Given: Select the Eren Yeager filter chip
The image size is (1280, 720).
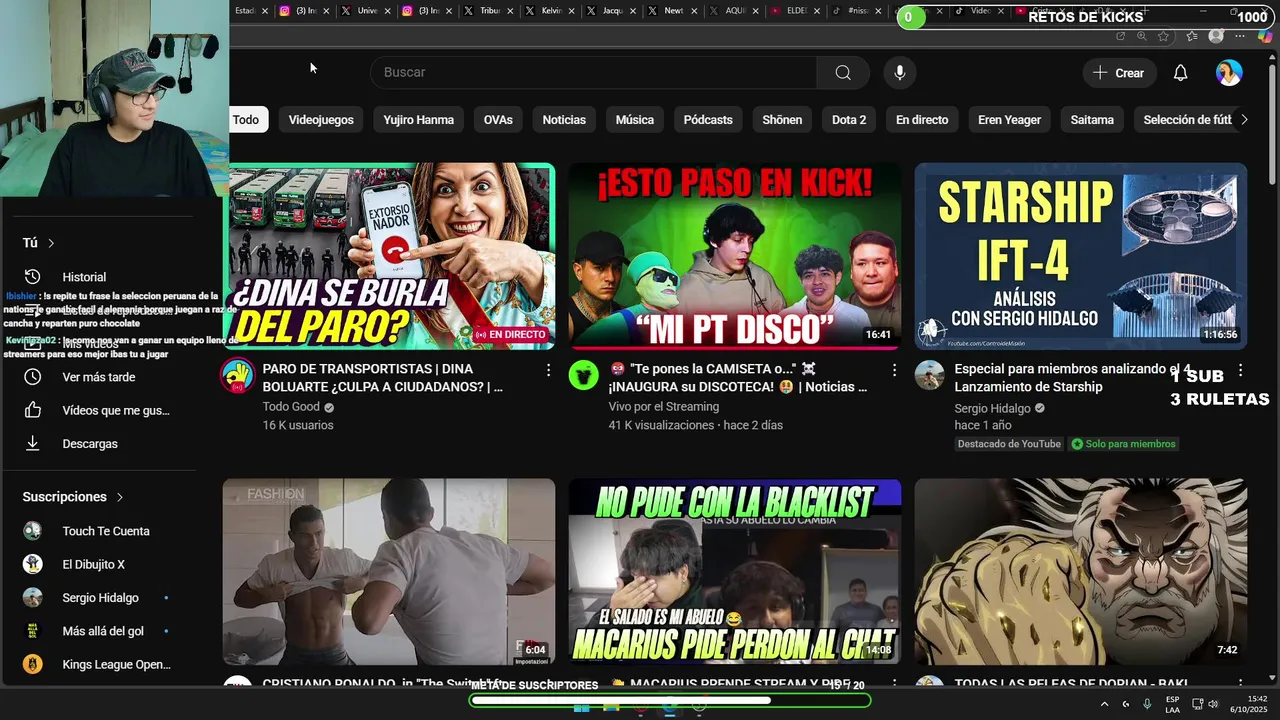Looking at the screenshot, I should [1009, 120].
